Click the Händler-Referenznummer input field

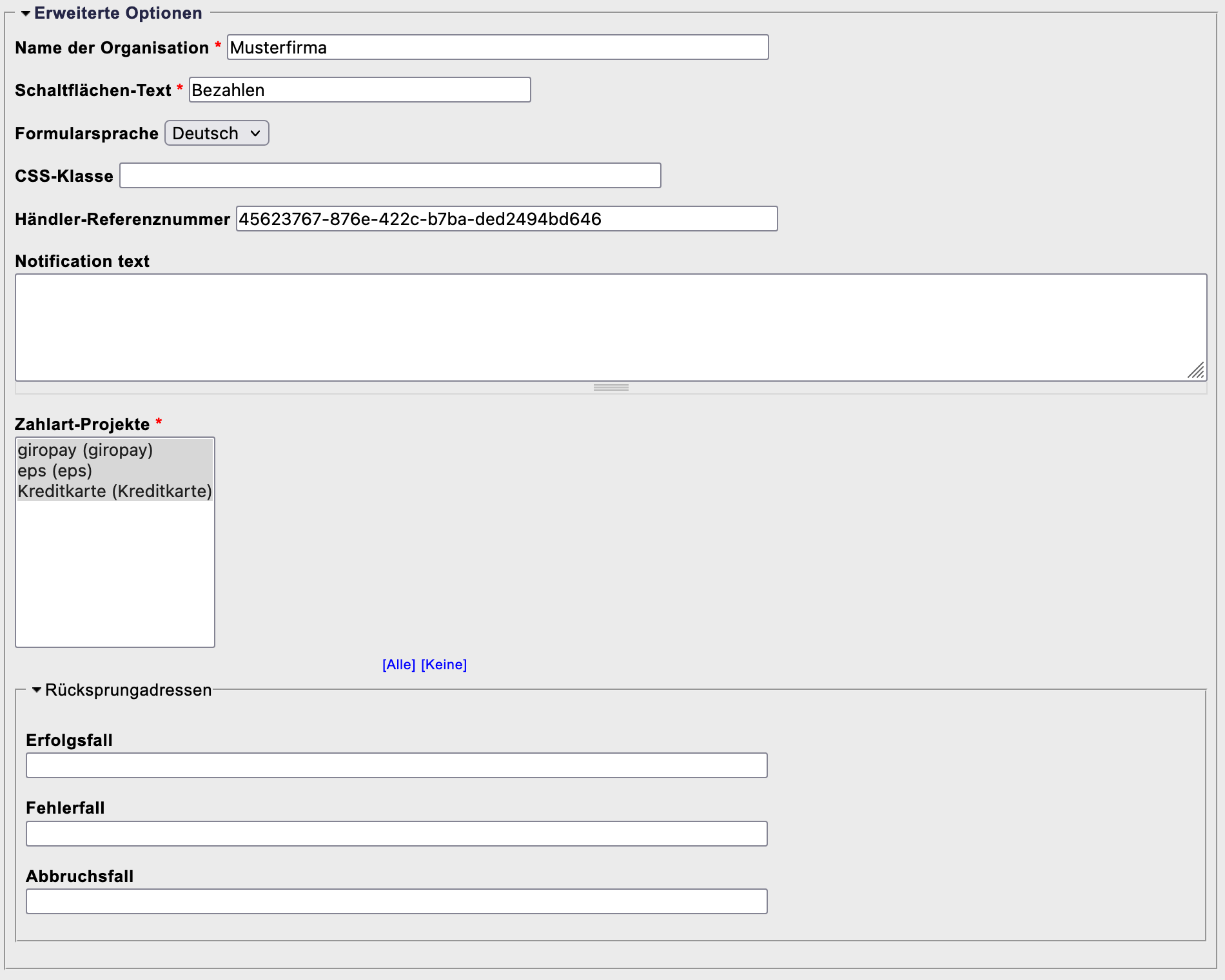pyautogui.click(x=506, y=219)
